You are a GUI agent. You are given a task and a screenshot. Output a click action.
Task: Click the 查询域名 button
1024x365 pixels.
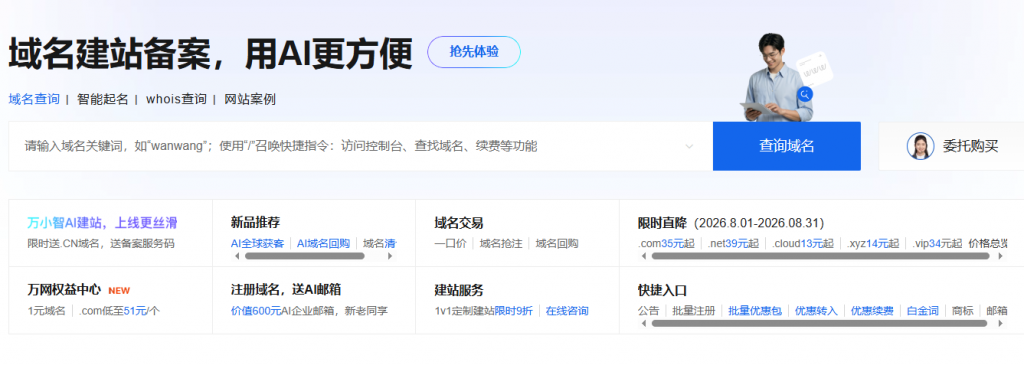click(787, 146)
